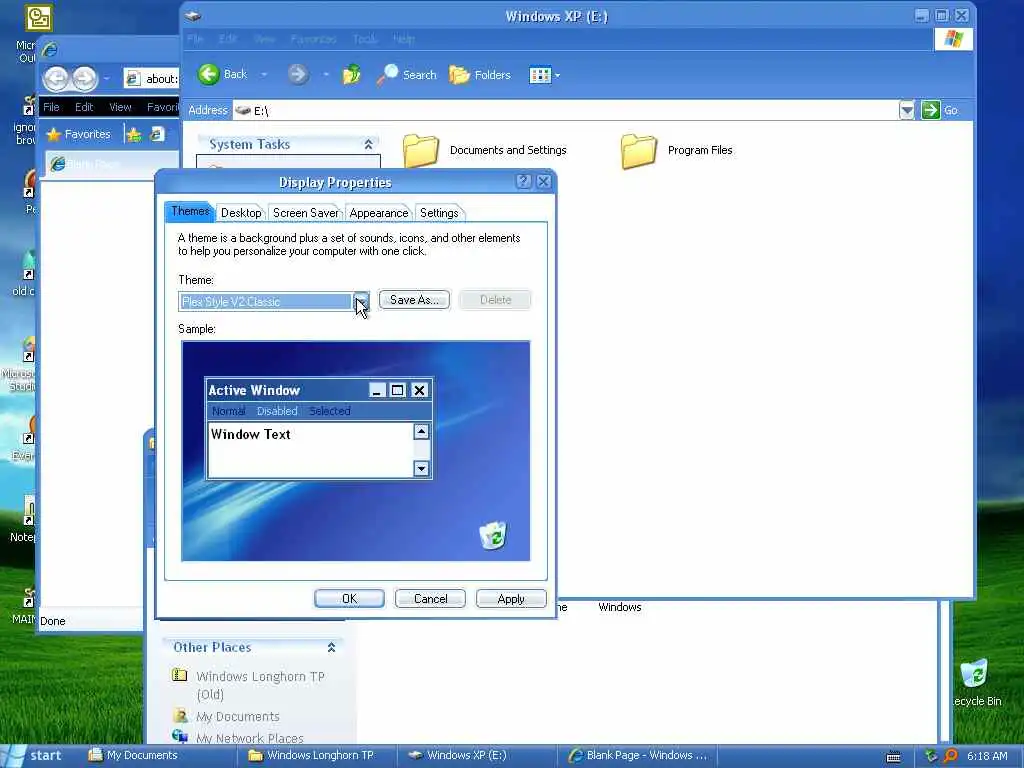Click the help question mark in Display Properties
1024x768 pixels.
(523, 182)
